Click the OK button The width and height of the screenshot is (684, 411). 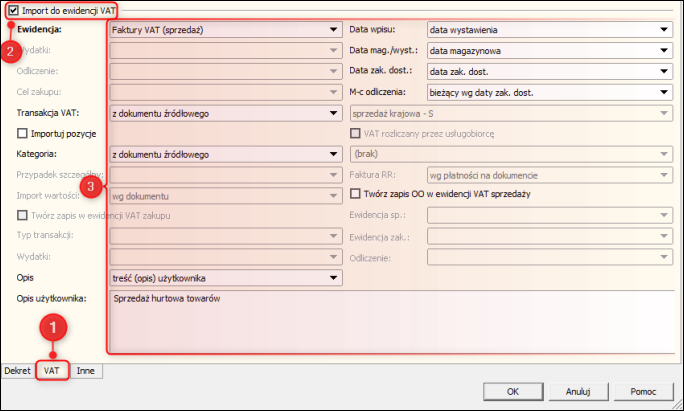pyautogui.click(x=512, y=391)
